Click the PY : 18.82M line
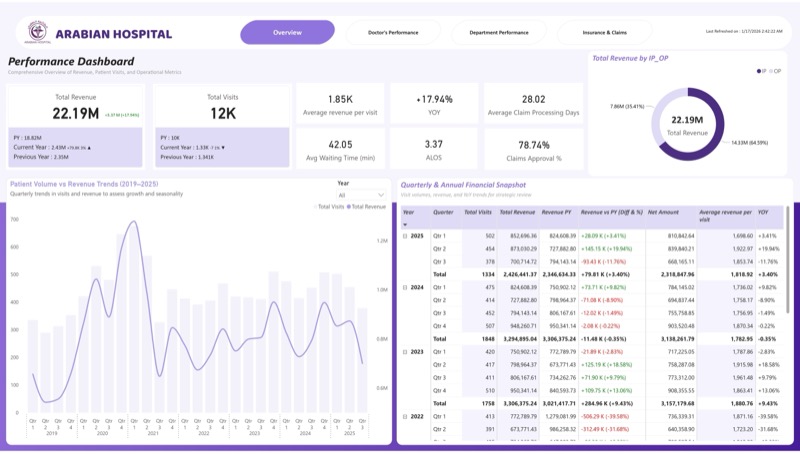The image size is (800, 454). pos(28,138)
